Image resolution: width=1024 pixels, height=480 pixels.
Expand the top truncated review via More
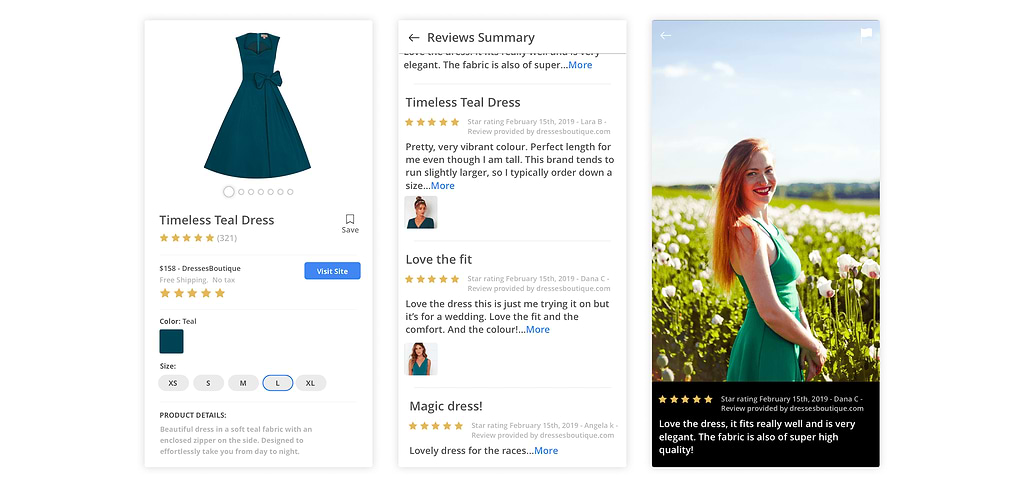580,65
